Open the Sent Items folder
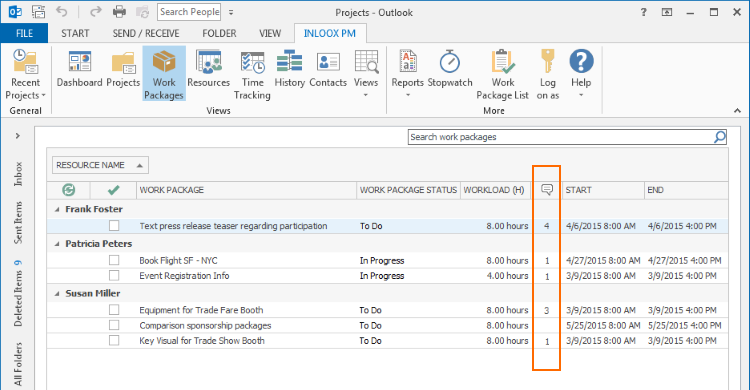 tap(18, 223)
